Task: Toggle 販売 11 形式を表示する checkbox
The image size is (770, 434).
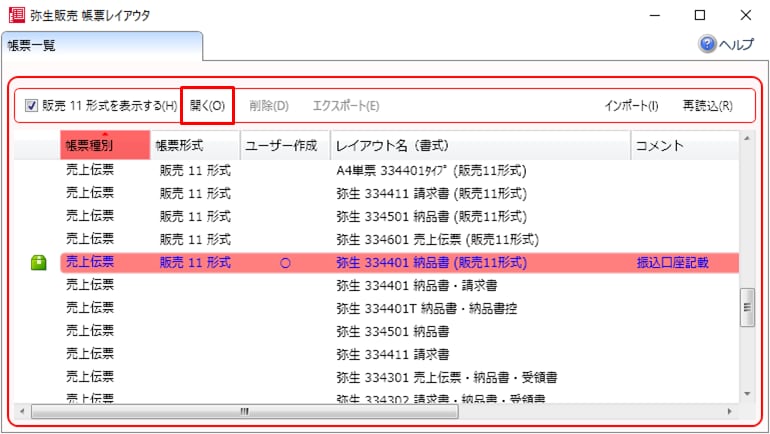Action: tap(31, 106)
